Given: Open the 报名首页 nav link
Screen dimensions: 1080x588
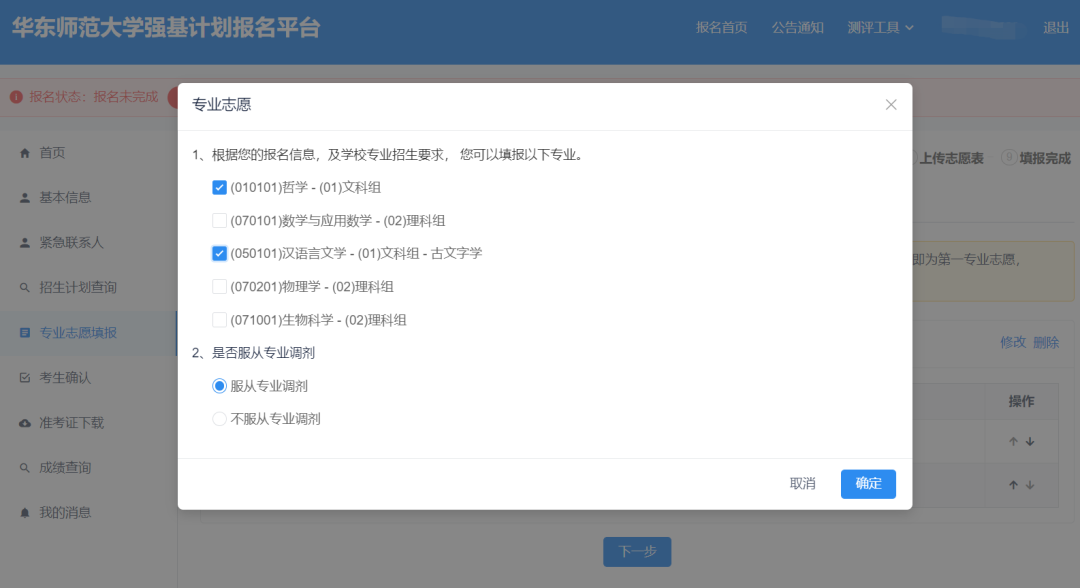Looking at the screenshot, I should click(721, 28).
